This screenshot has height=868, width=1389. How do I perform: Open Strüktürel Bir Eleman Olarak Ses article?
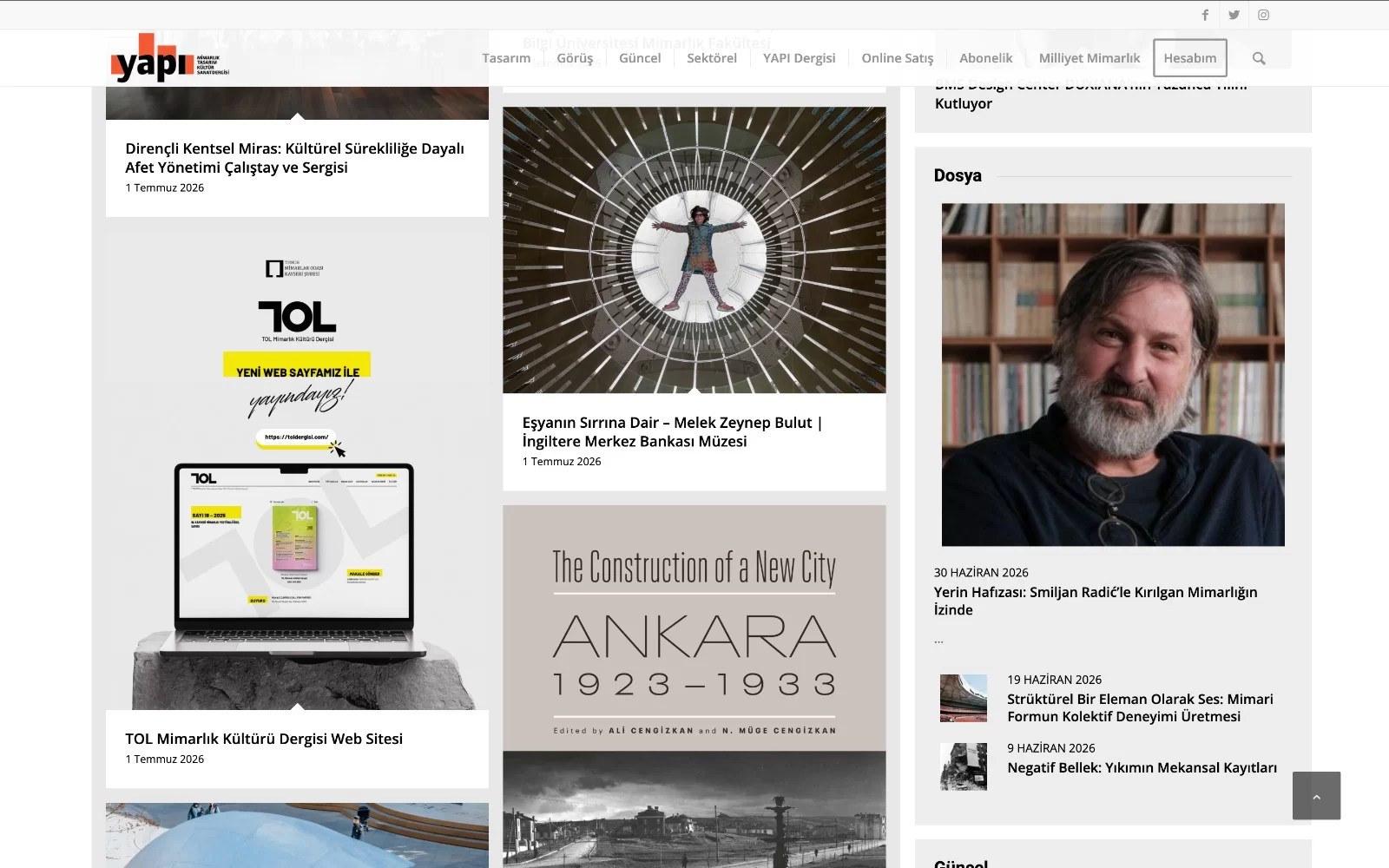[x=1140, y=707]
